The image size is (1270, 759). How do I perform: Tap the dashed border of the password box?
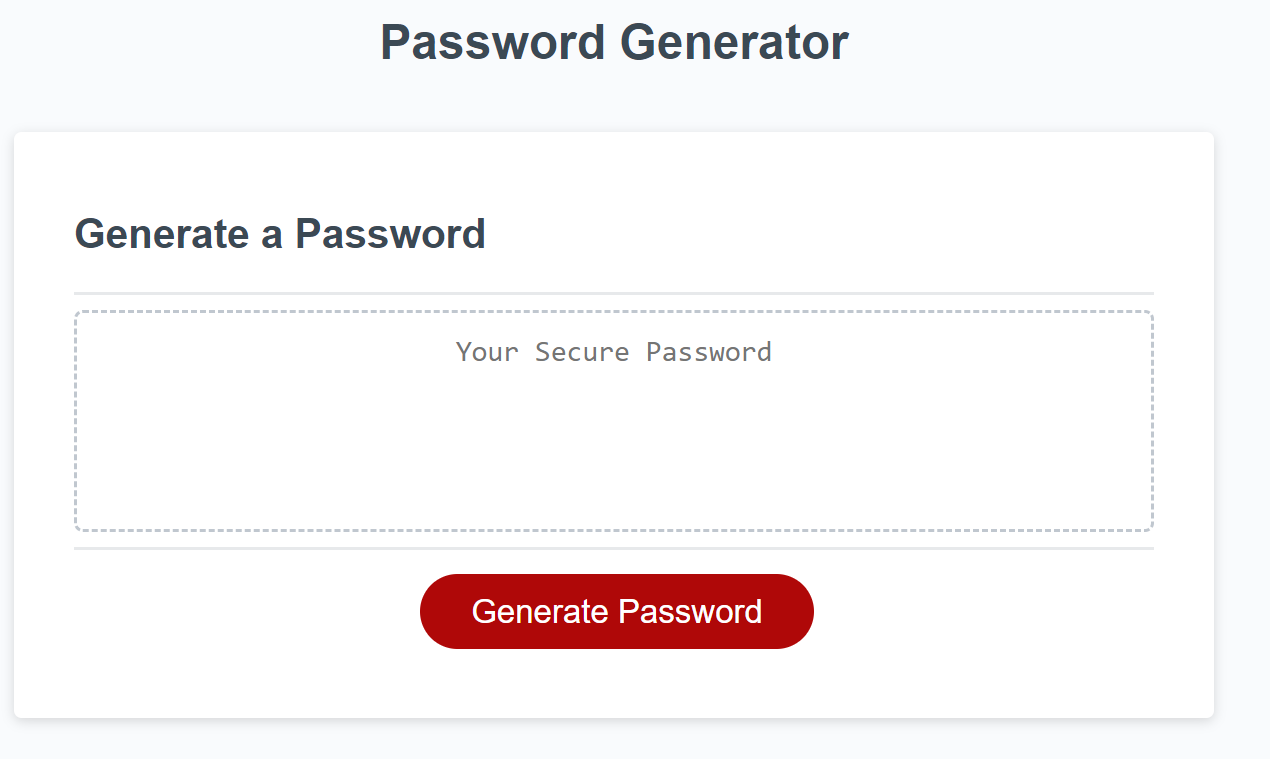pos(613,311)
